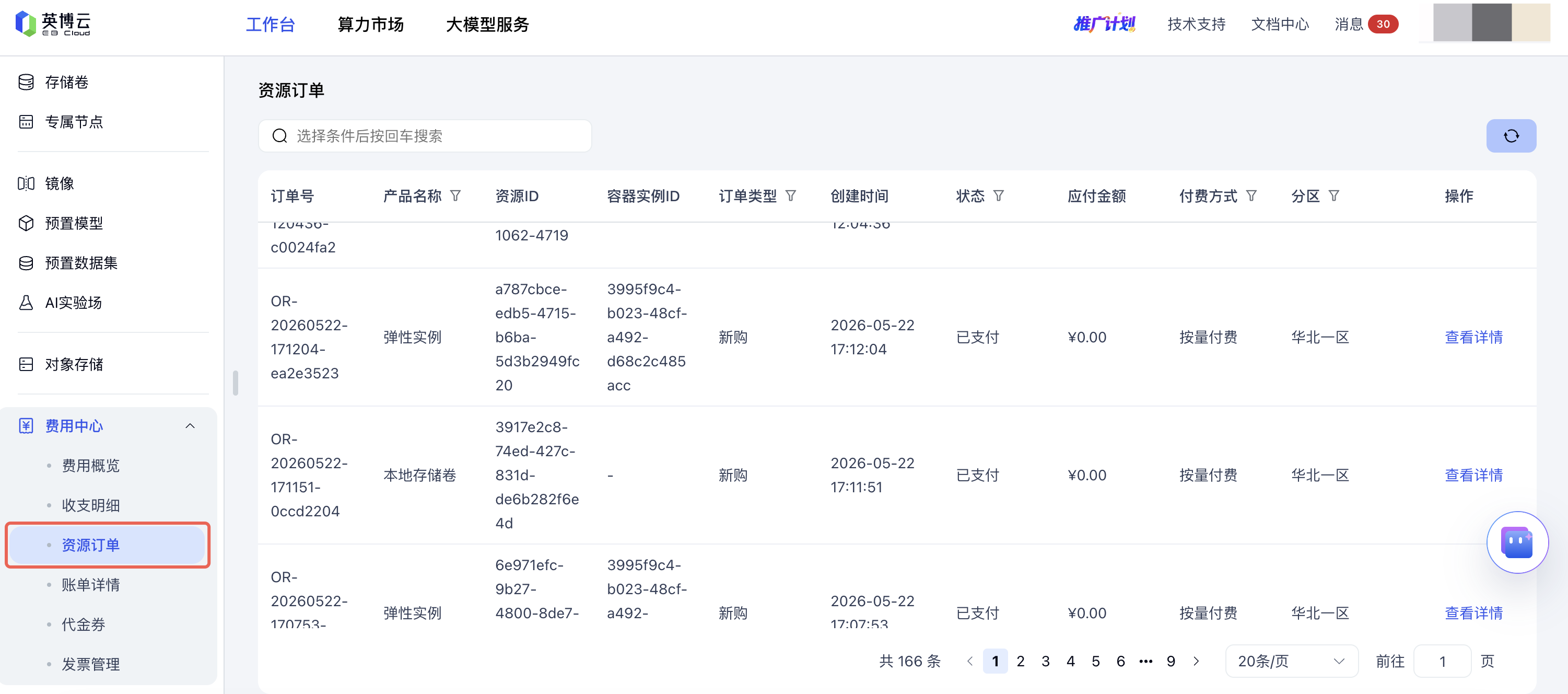Select order number OR-20260522-171204-ea2e3523
The width and height of the screenshot is (1568, 694).
[309, 337]
